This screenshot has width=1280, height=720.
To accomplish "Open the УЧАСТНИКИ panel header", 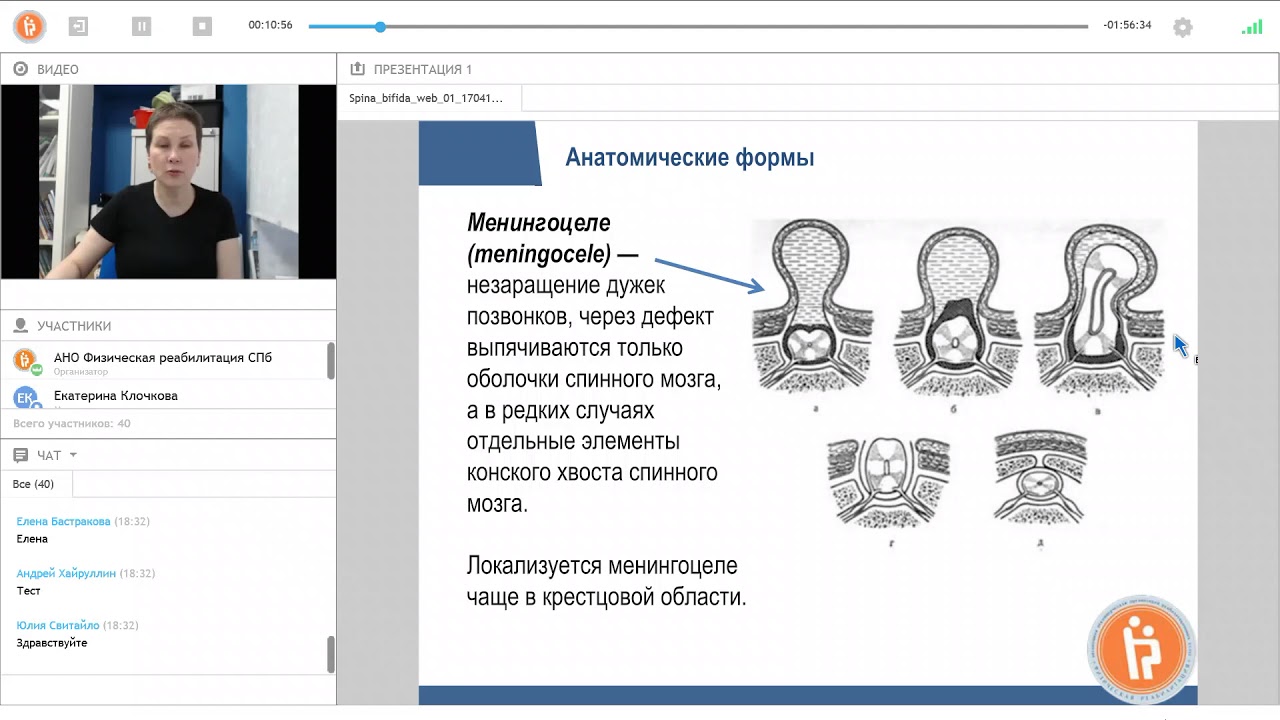I will click(168, 326).
